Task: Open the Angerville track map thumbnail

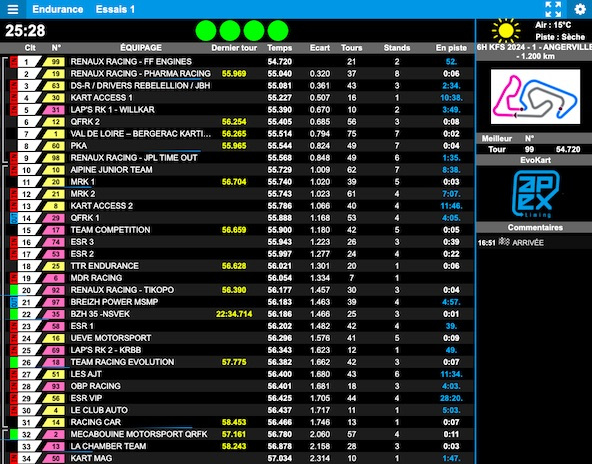Action: (535, 97)
